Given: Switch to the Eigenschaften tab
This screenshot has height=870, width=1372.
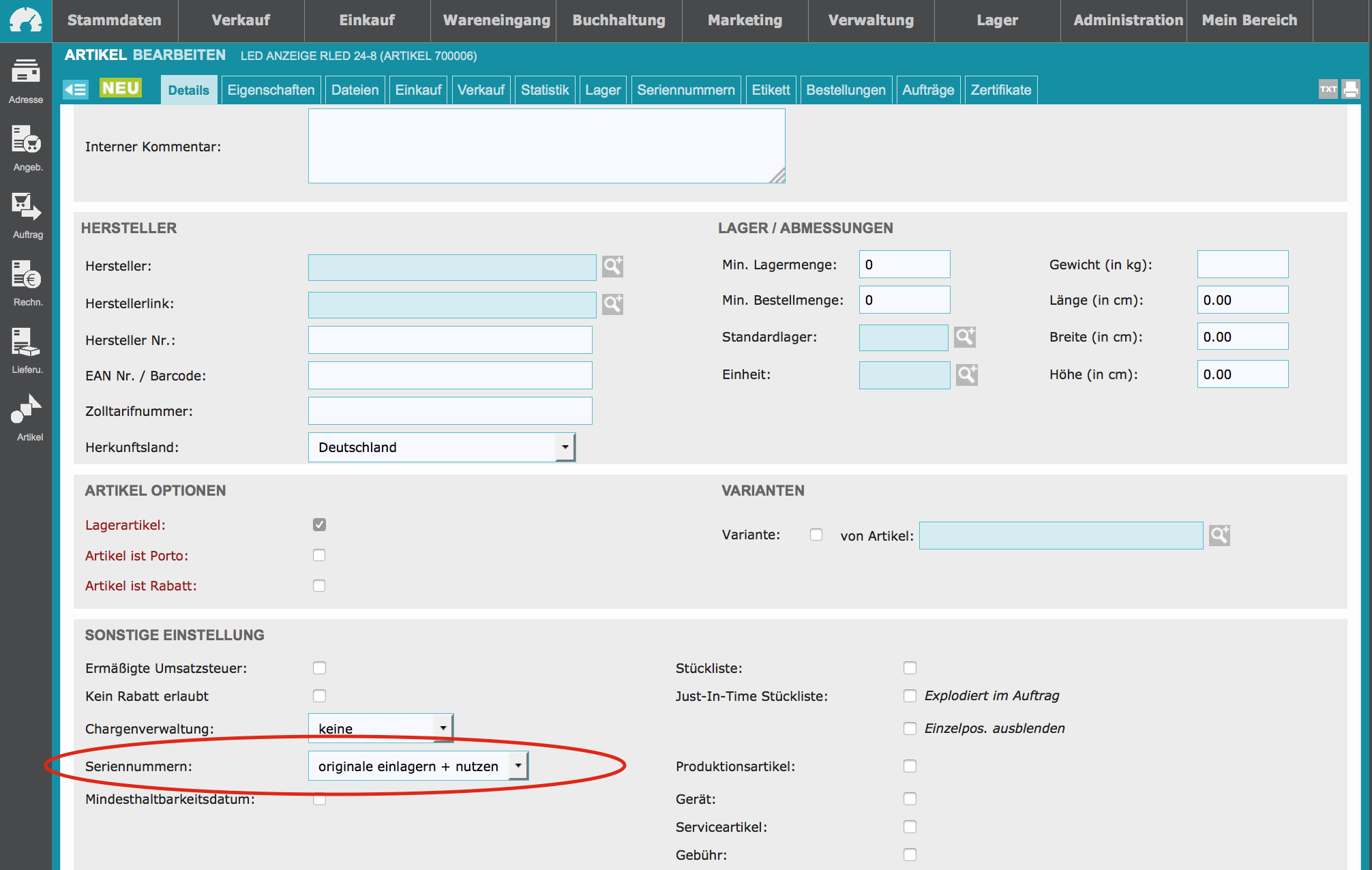Looking at the screenshot, I should pyautogui.click(x=271, y=90).
